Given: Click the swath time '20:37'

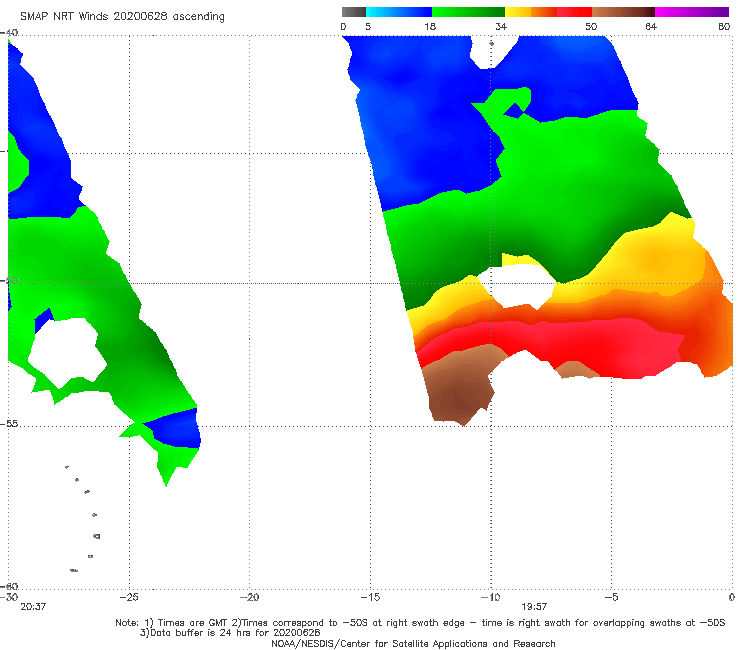Looking at the screenshot, I should pyautogui.click(x=33, y=607).
